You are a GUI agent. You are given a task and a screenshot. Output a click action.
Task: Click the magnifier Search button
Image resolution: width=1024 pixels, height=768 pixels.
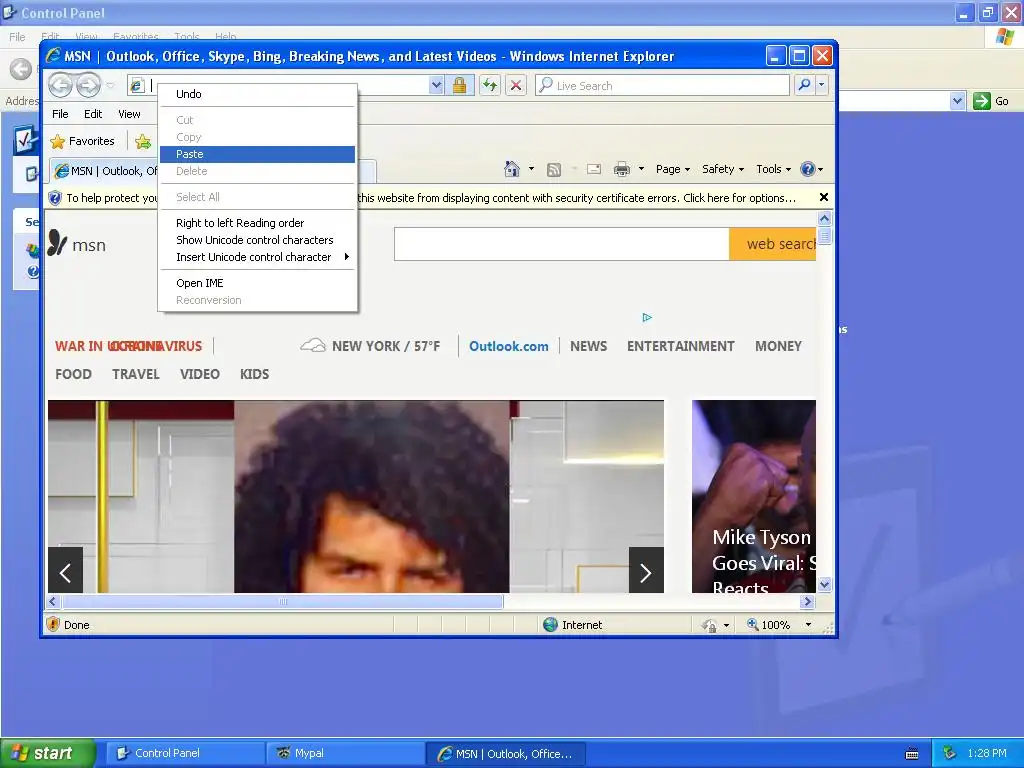pos(805,85)
